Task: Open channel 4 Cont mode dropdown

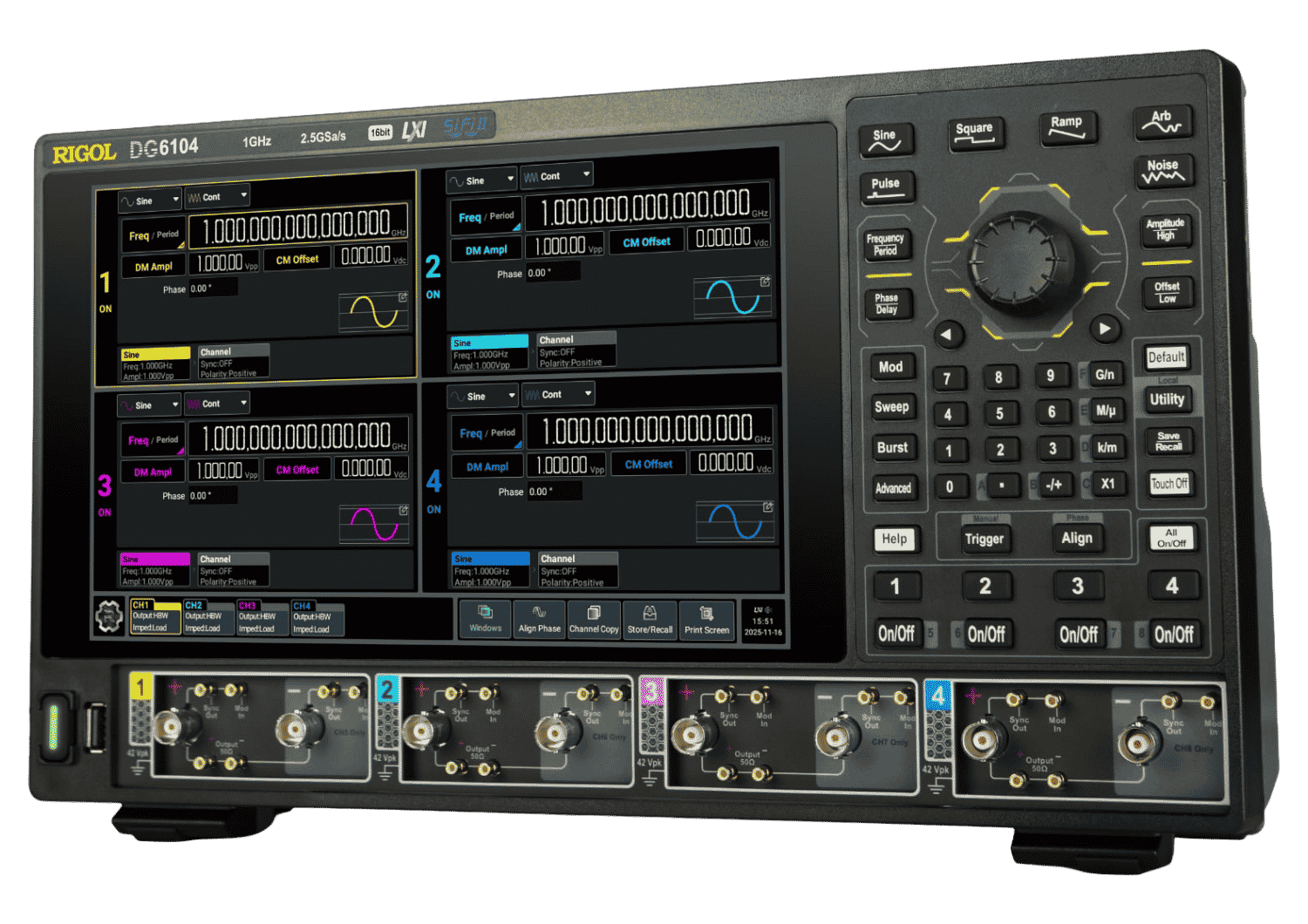Action: coord(558,395)
